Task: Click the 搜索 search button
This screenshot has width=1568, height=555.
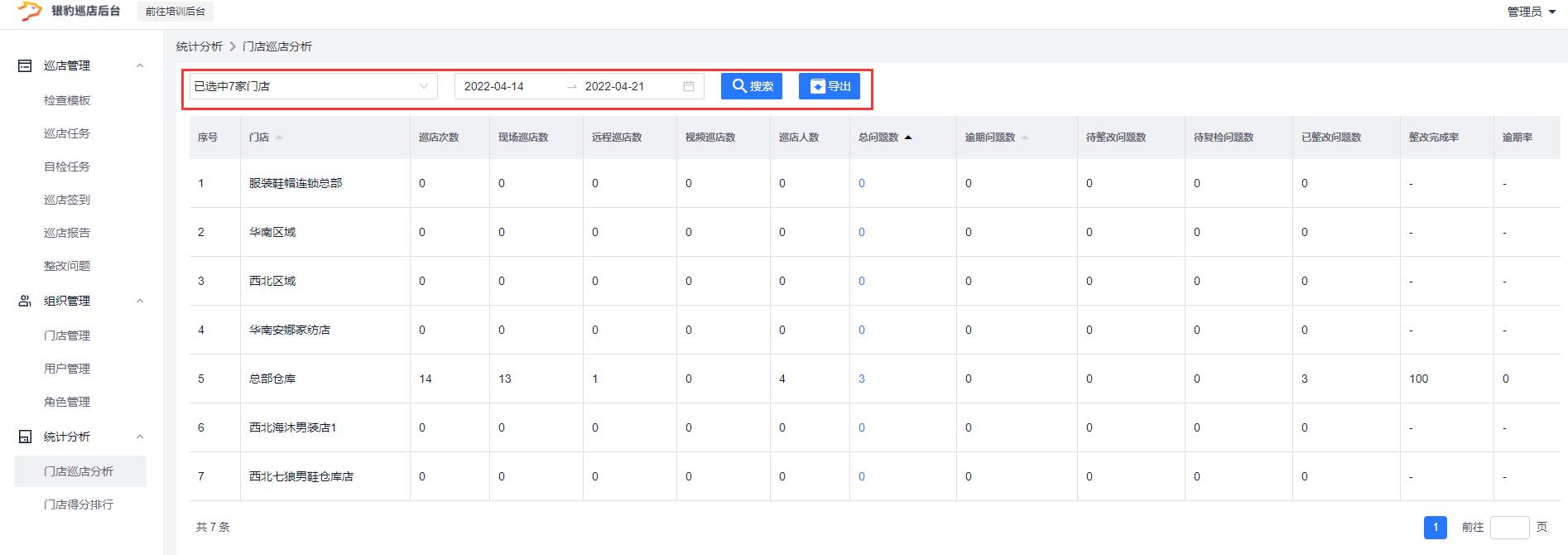Action: click(752, 86)
